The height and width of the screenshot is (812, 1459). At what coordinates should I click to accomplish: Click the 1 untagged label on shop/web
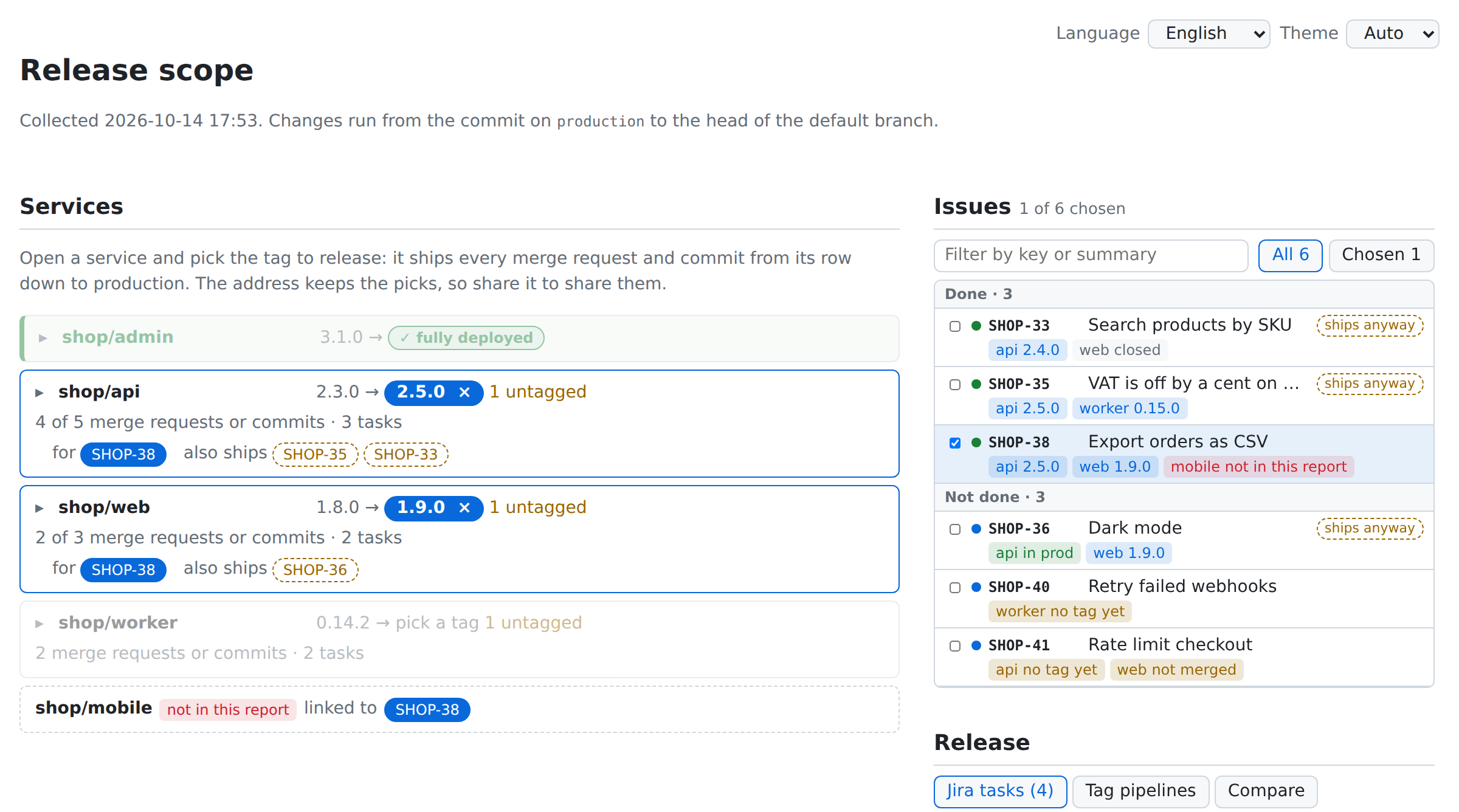point(538,507)
